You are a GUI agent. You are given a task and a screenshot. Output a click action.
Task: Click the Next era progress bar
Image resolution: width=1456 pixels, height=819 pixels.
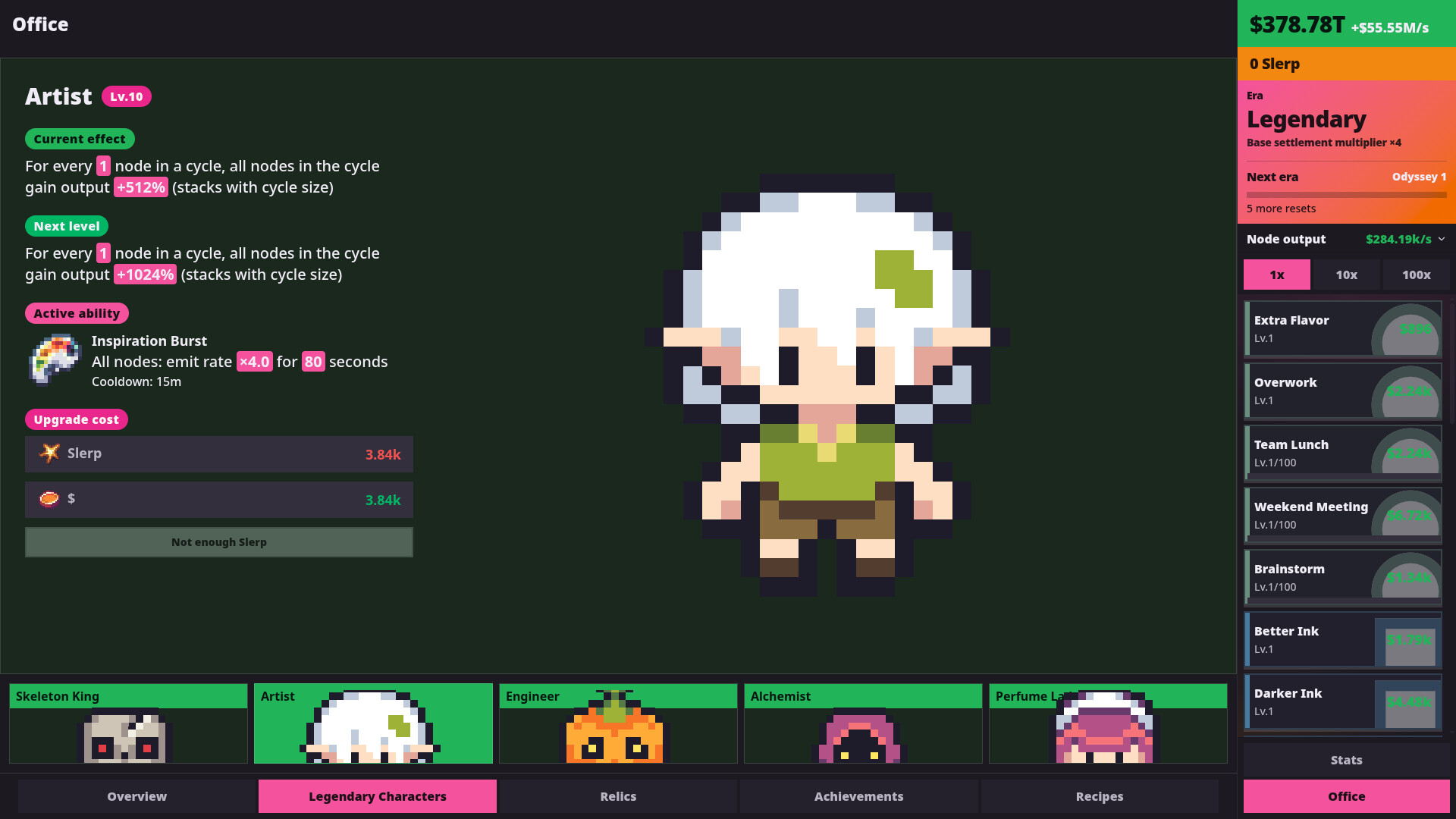tap(1347, 195)
